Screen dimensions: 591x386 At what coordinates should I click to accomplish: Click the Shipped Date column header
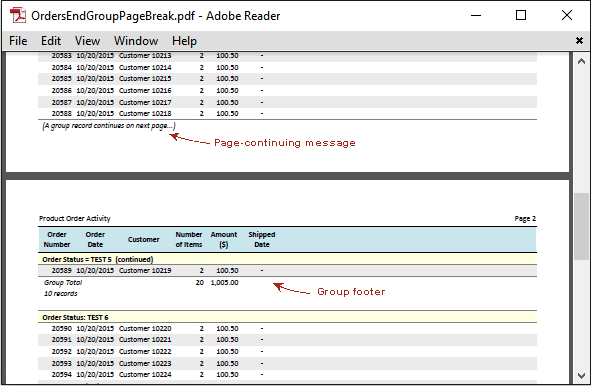click(262, 239)
